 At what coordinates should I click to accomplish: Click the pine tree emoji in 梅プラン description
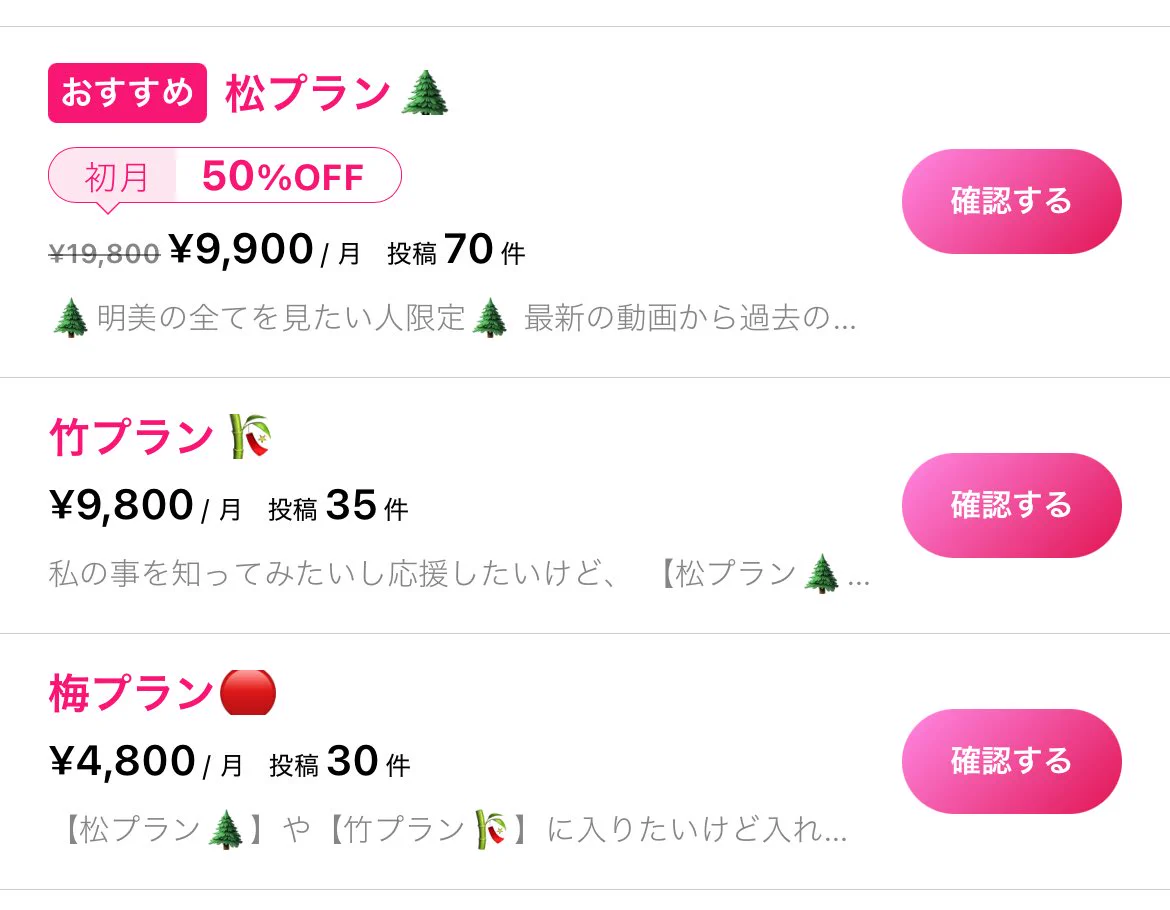225,830
